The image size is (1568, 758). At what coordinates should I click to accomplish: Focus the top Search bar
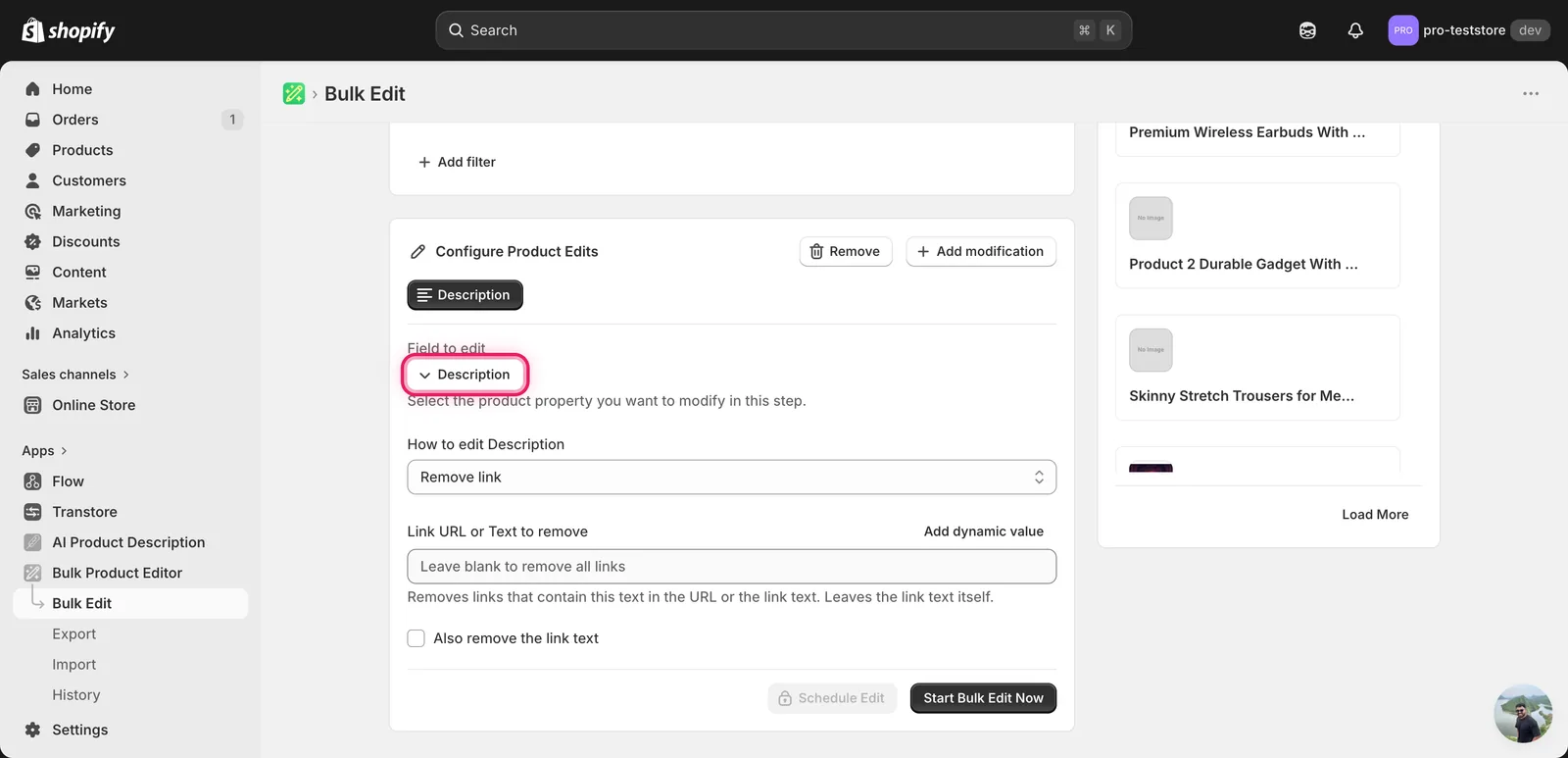(x=783, y=30)
